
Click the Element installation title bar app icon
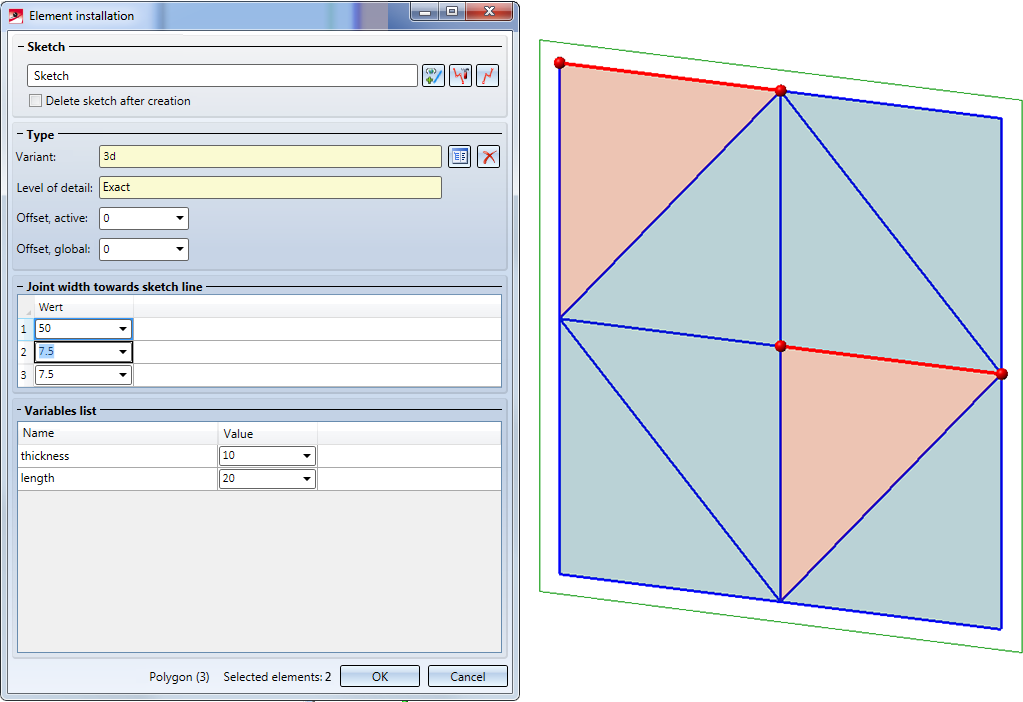coord(16,16)
